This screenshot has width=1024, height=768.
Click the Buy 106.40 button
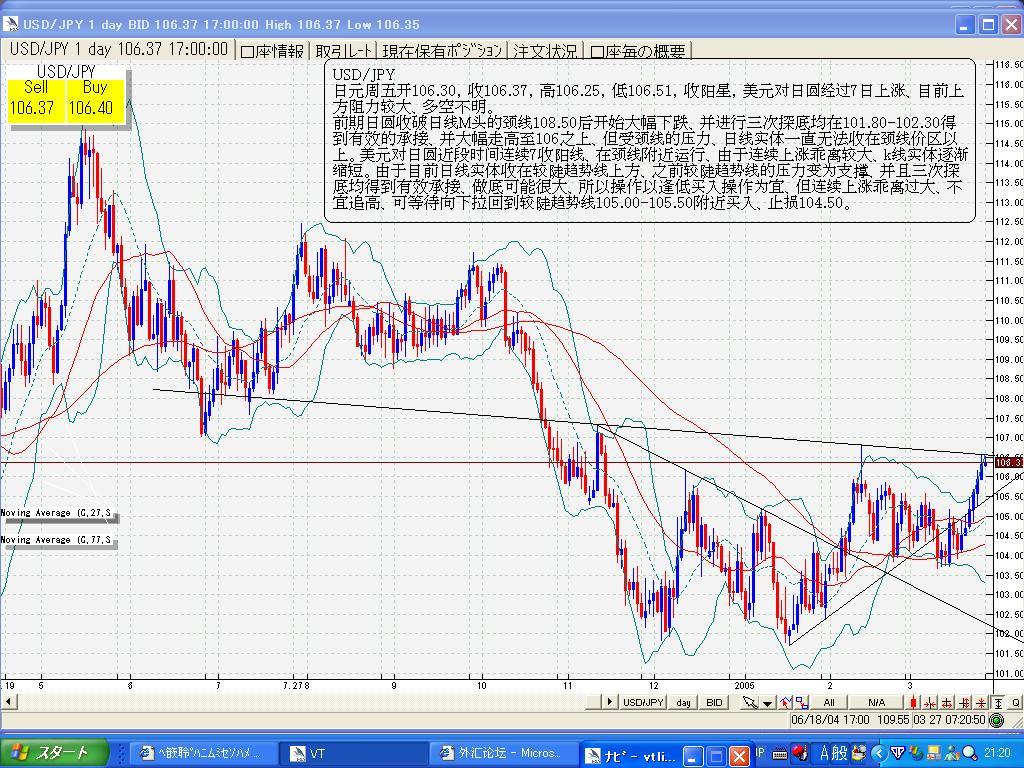[x=95, y=99]
